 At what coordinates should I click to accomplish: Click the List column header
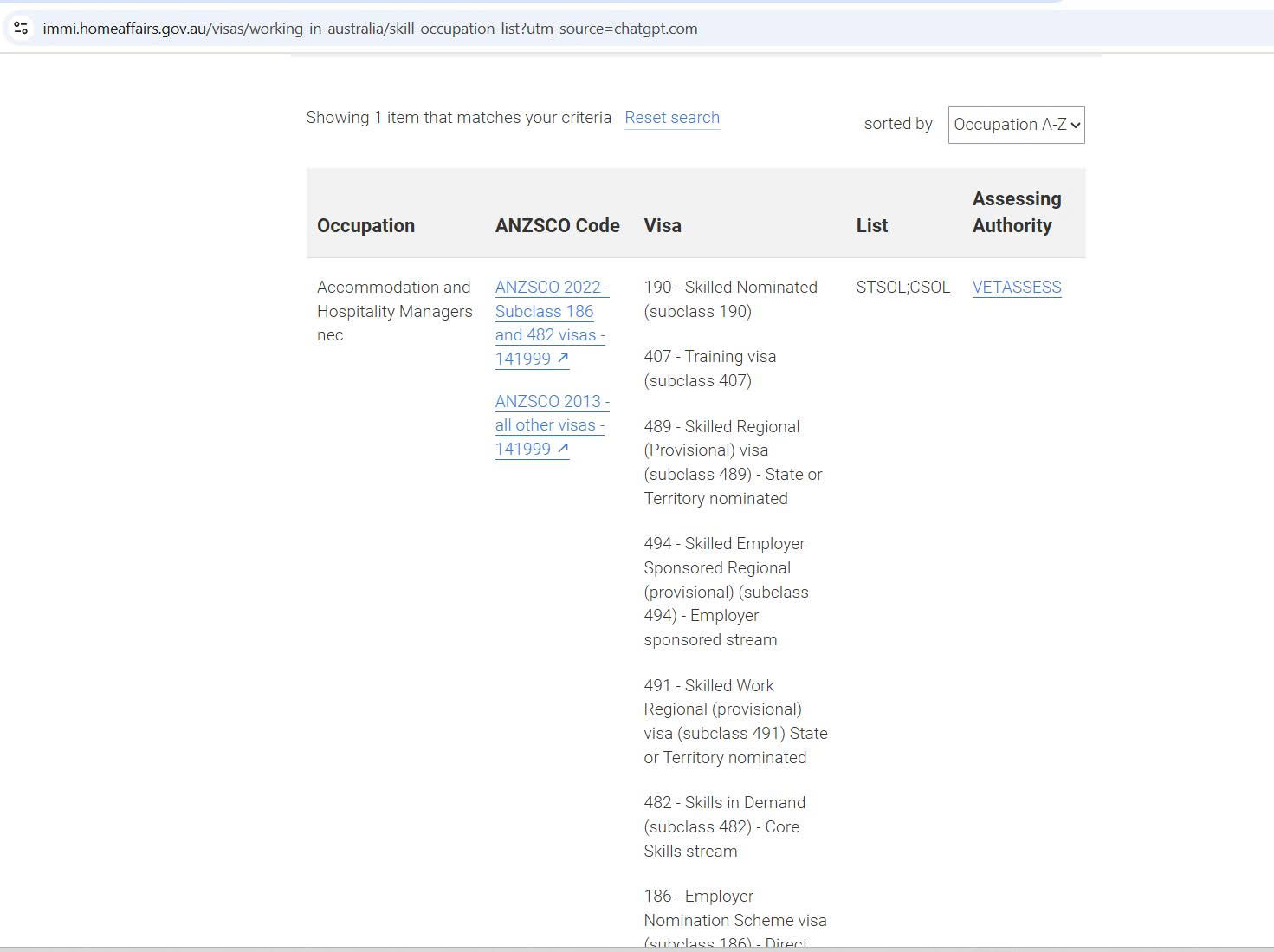click(871, 226)
